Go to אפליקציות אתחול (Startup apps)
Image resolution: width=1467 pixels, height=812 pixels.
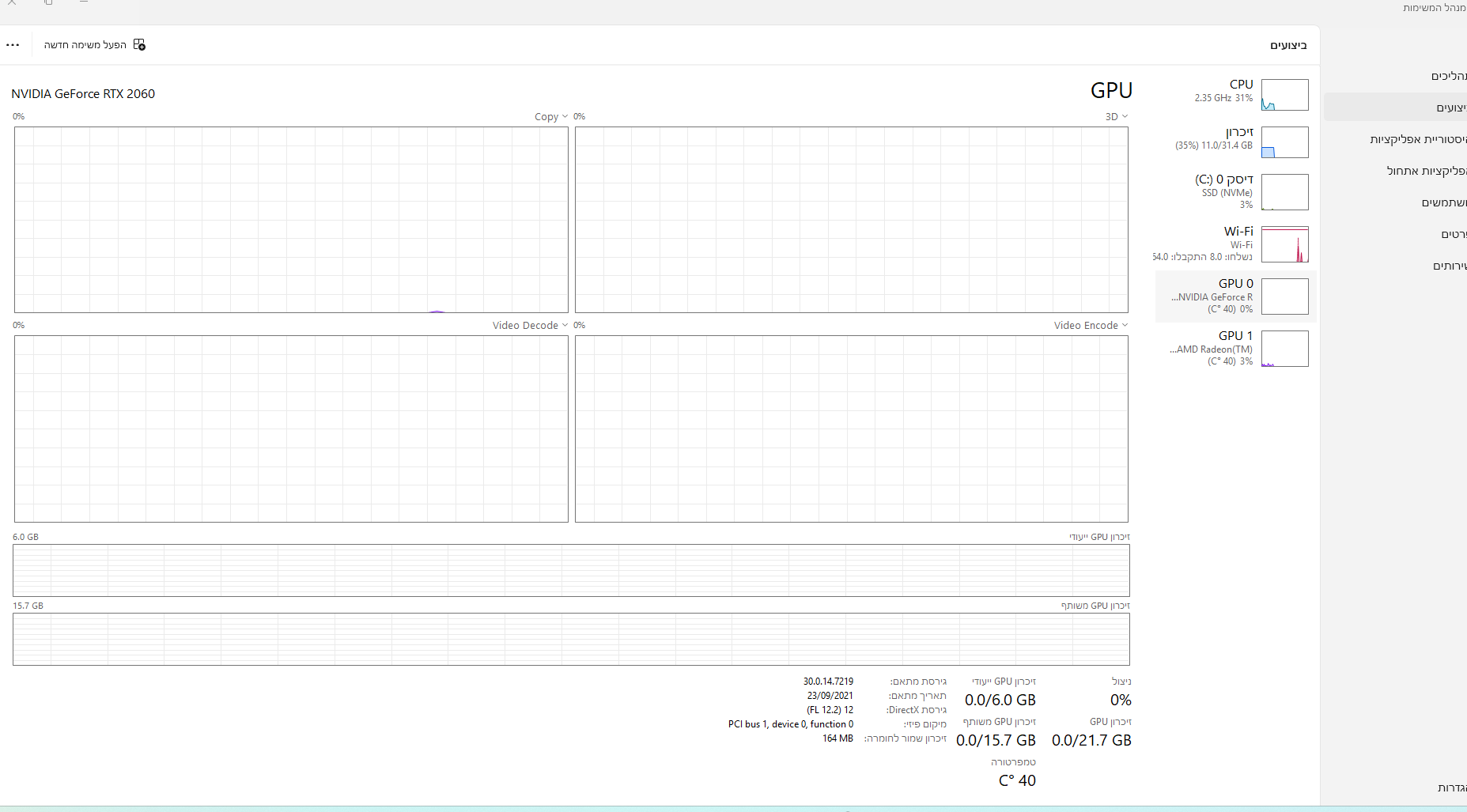click(x=1425, y=171)
